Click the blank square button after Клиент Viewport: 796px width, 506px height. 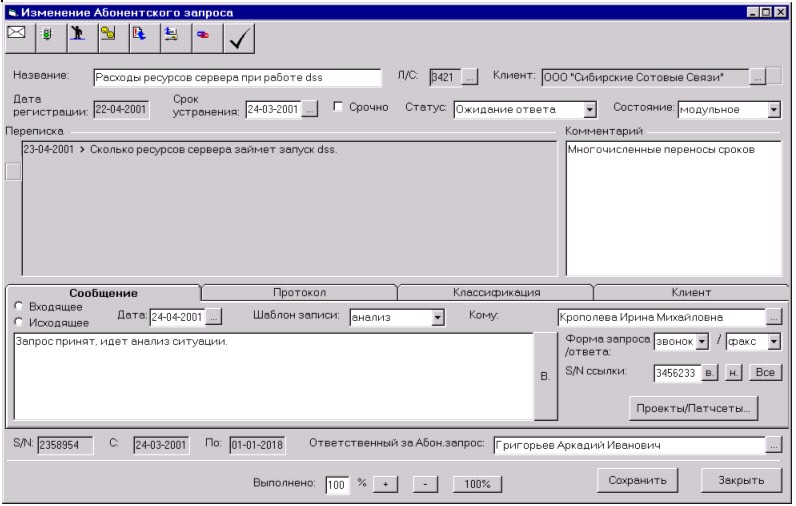coord(774,77)
